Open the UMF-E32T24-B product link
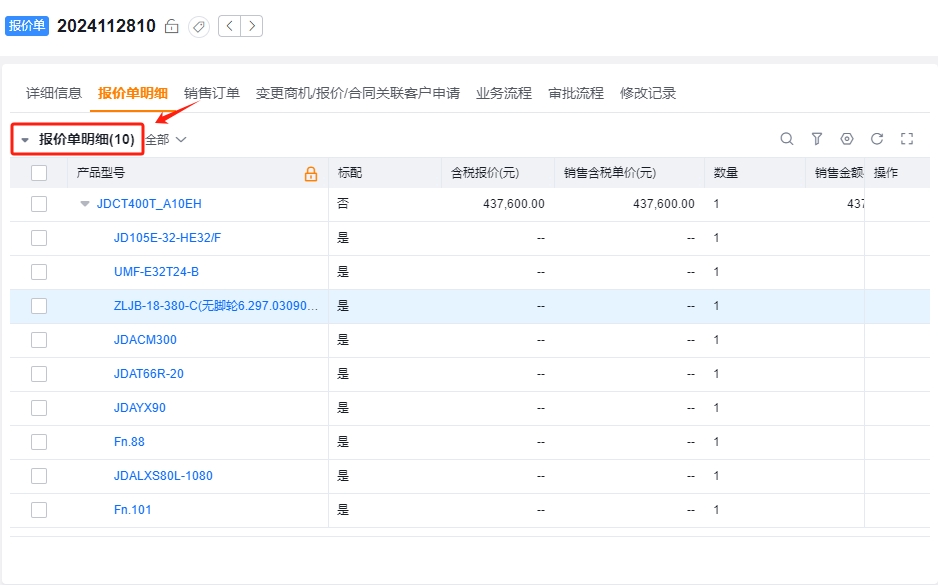Viewport: 938px width, 585px height. tap(156, 272)
